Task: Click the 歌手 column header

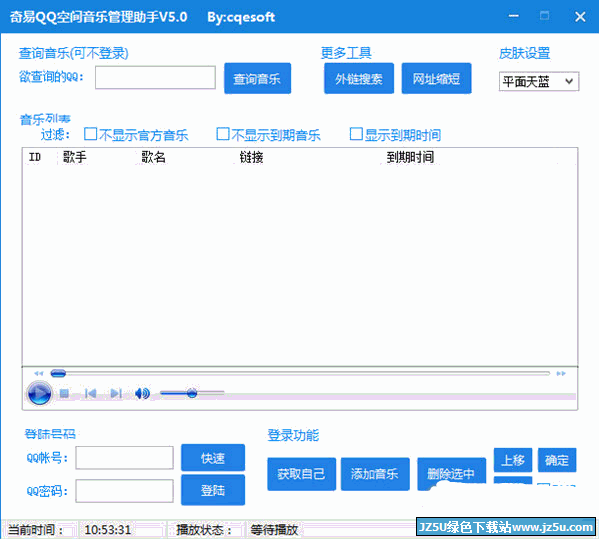Action: click(74, 157)
